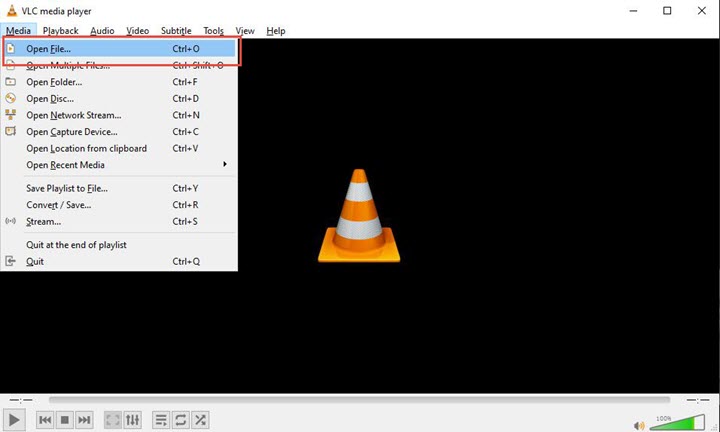Set volume on the green volume slider

pos(677,422)
